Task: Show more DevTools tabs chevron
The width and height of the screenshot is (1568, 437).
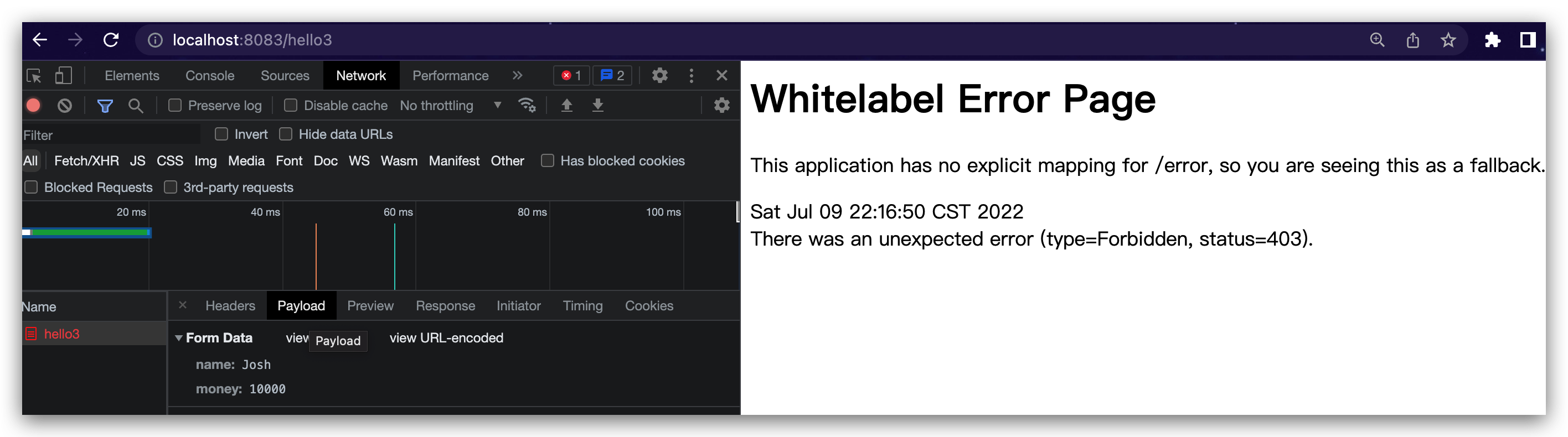Action: 517,75
